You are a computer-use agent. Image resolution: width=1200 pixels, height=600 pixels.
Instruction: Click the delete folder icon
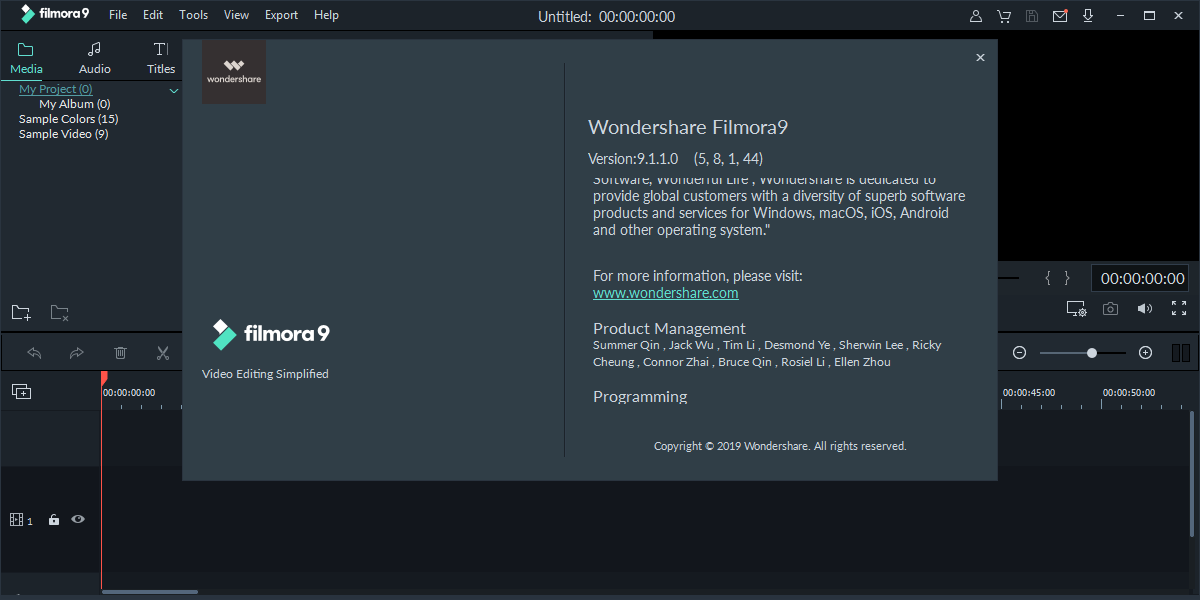(60, 313)
